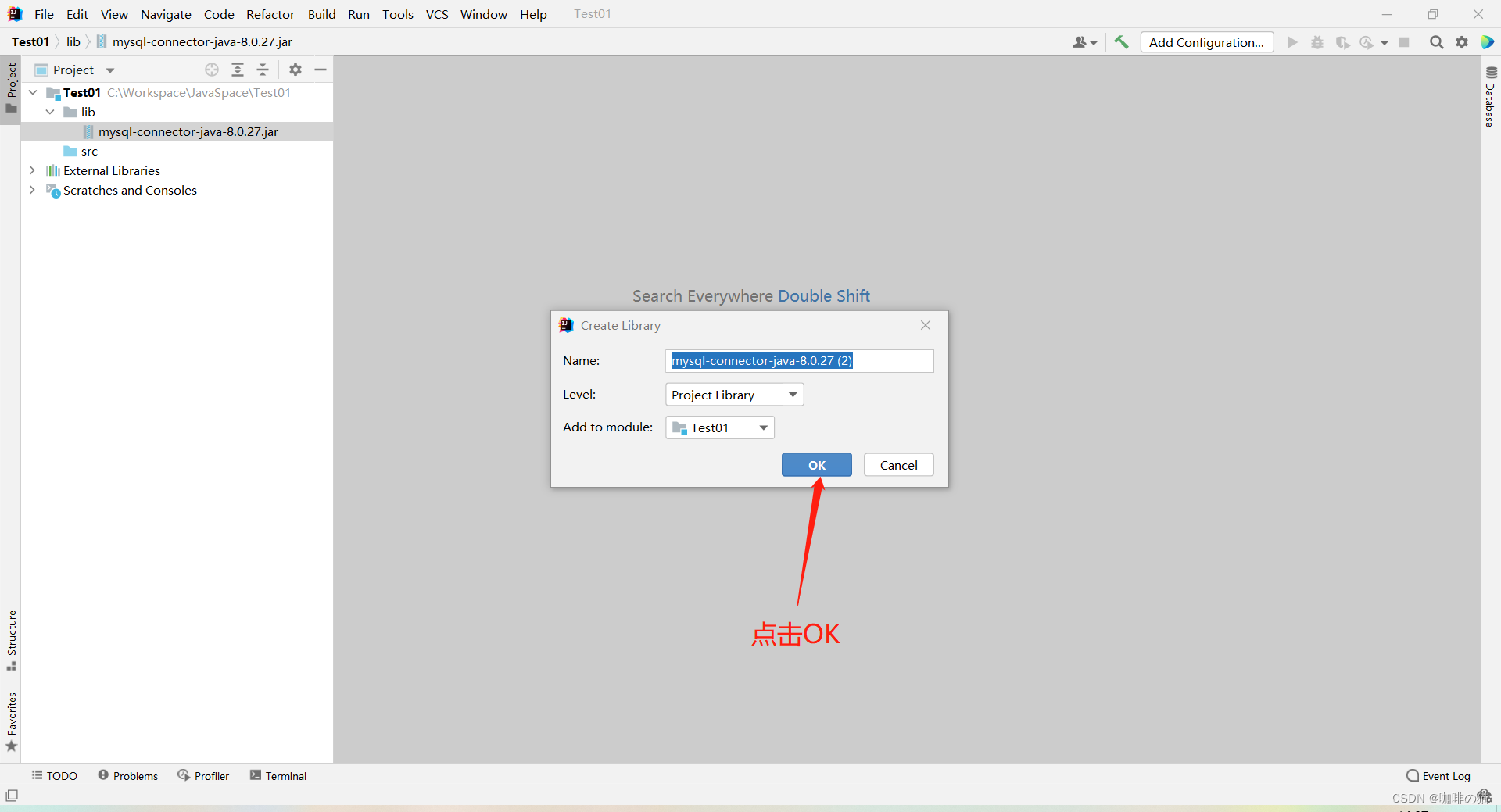Click Test01 breadcrumb in navigation bar

click(30, 41)
